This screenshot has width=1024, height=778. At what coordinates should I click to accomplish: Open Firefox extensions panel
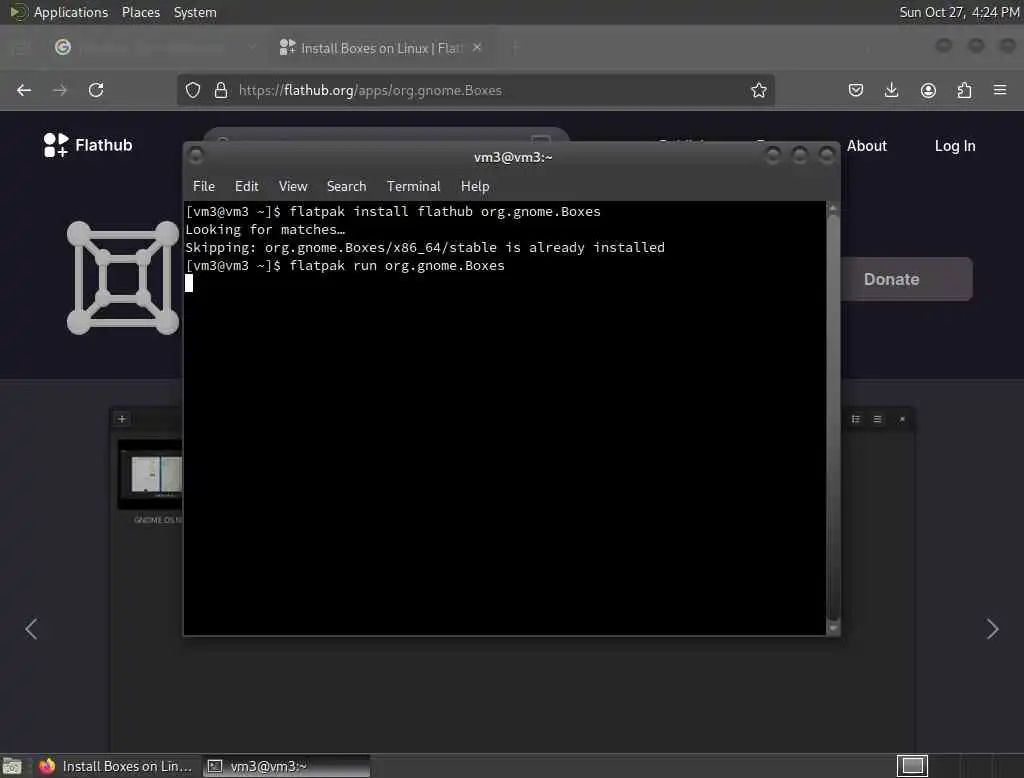(964, 90)
